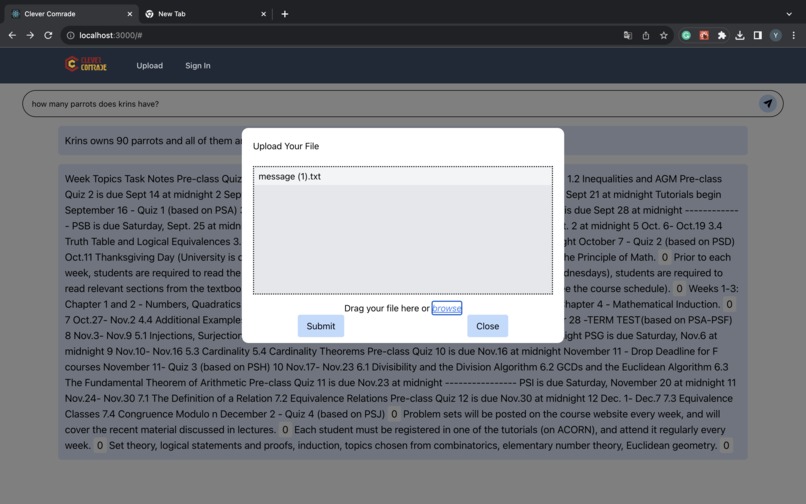
Task: Open the site information icon in address bar
Action: click(x=70, y=35)
